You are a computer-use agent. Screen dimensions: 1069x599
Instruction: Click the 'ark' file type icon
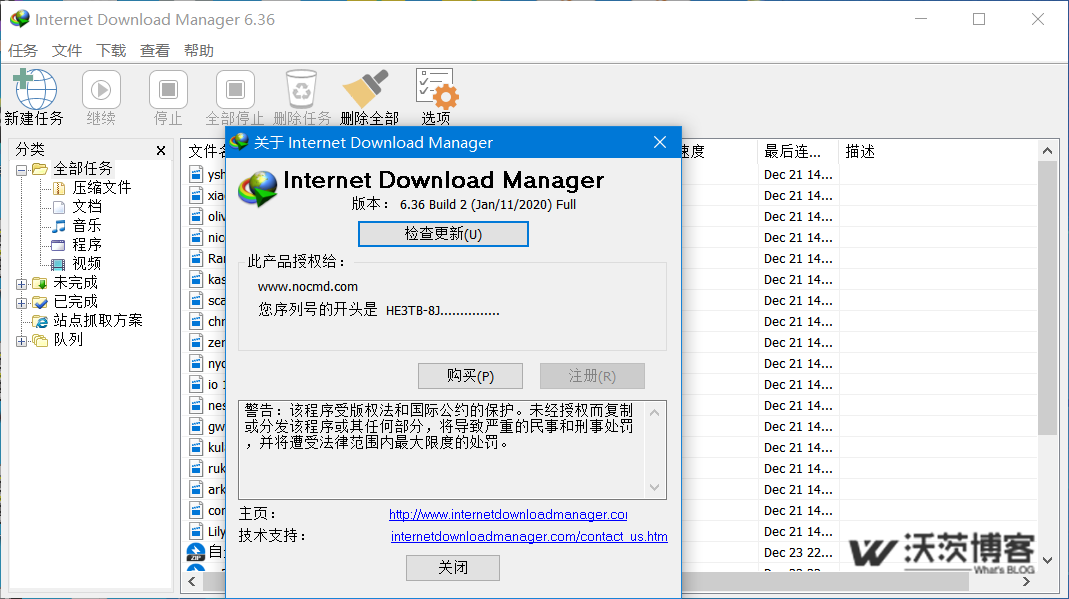pos(196,489)
